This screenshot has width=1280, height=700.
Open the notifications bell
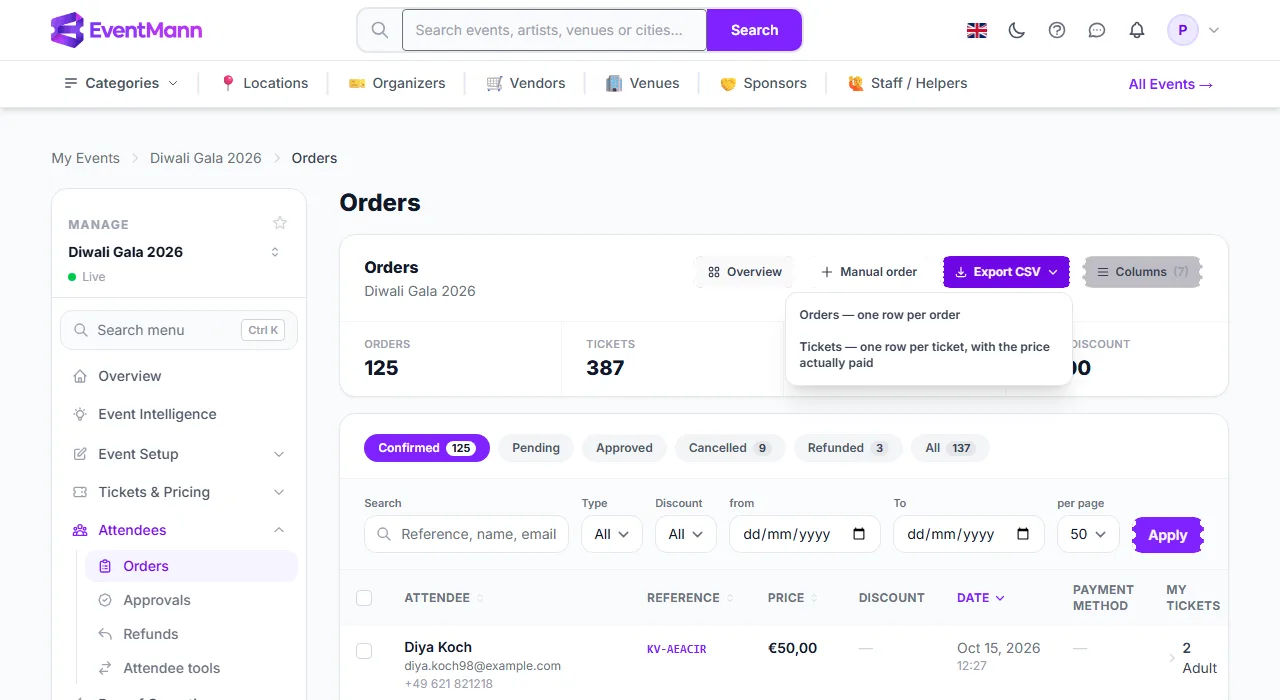pos(1137,30)
